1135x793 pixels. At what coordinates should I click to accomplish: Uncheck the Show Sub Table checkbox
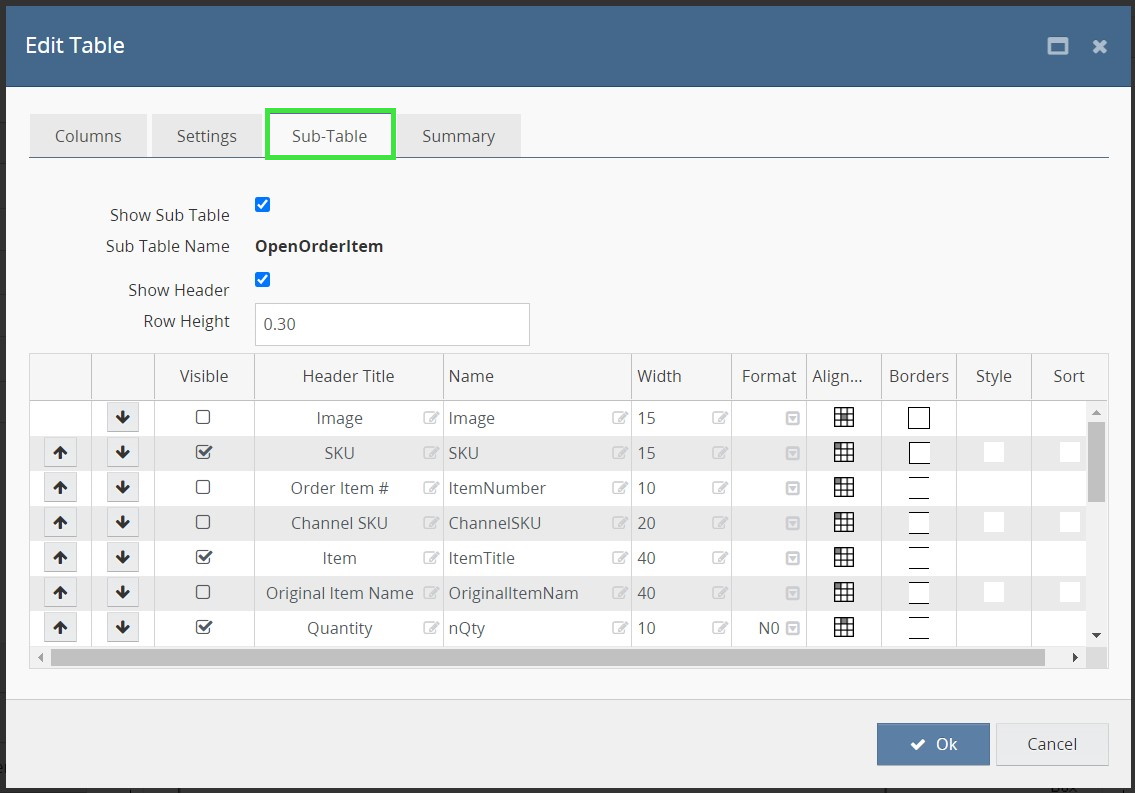263,205
